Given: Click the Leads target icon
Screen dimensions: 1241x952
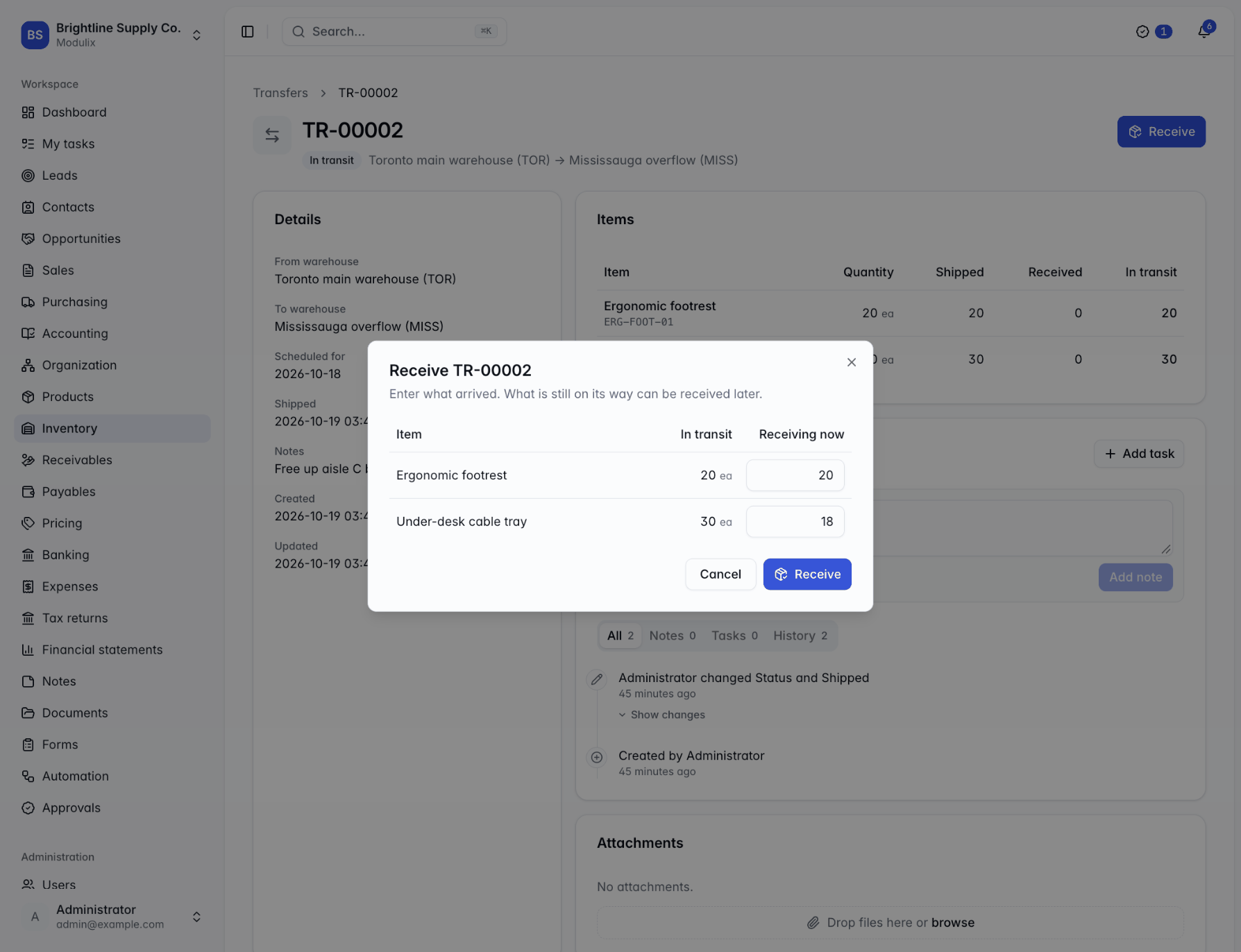Looking at the screenshot, I should click(28, 176).
